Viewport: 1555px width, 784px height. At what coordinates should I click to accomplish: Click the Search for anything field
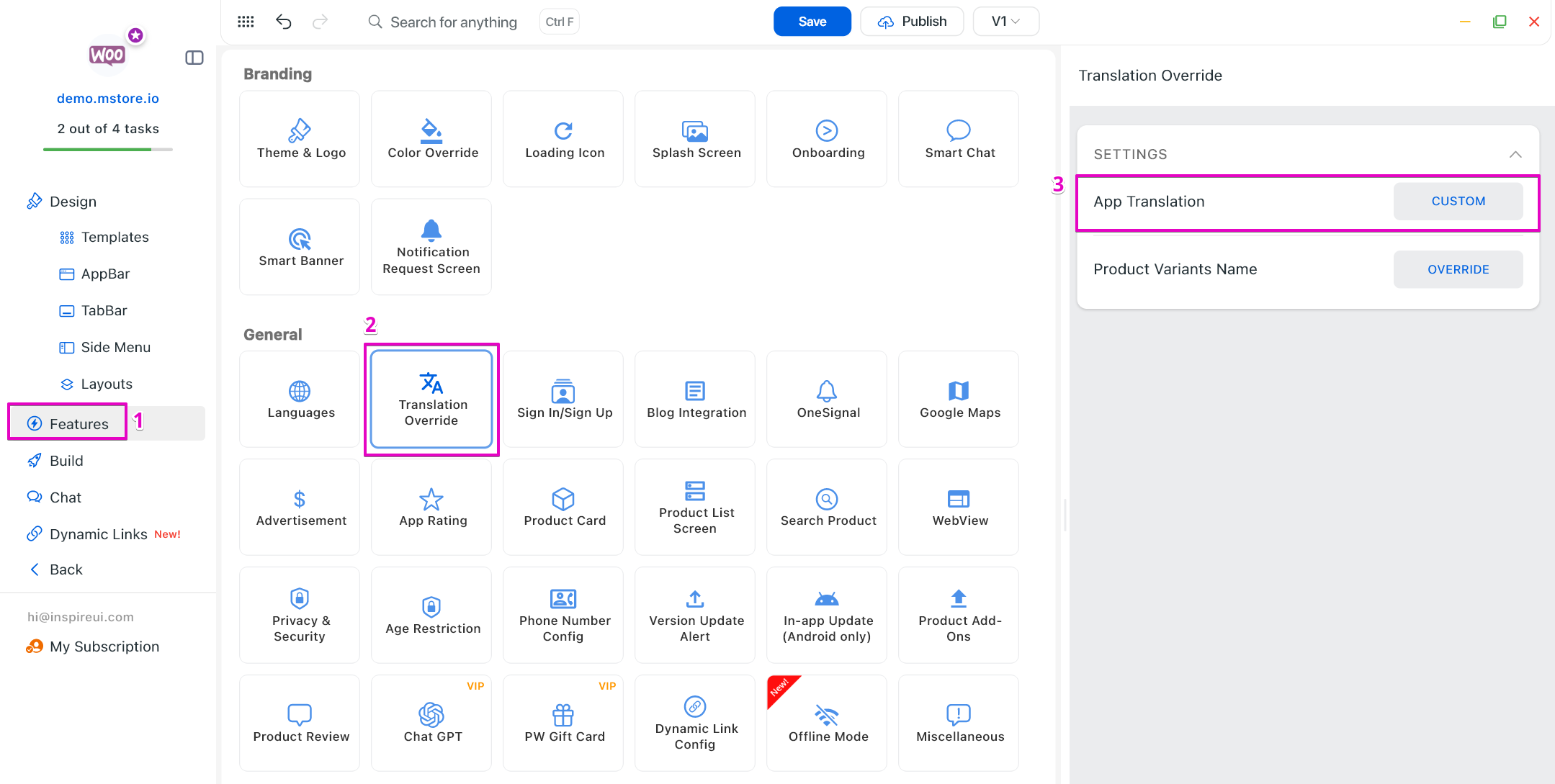tap(453, 22)
